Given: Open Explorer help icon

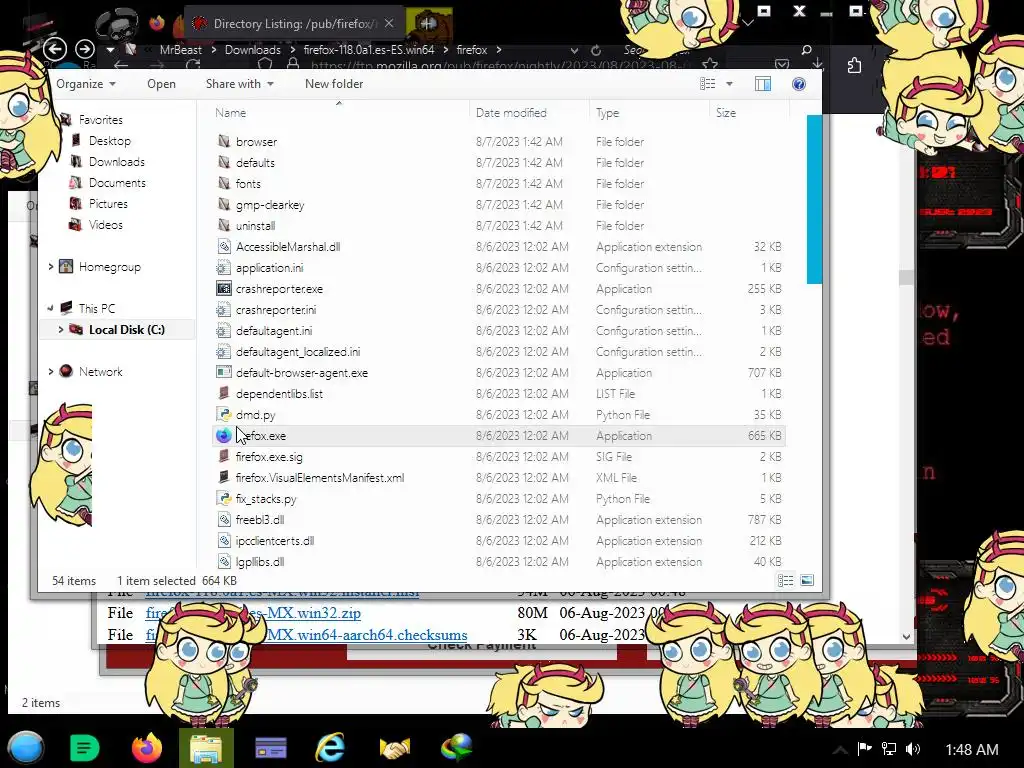Looking at the screenshot, I should (799, 84).
